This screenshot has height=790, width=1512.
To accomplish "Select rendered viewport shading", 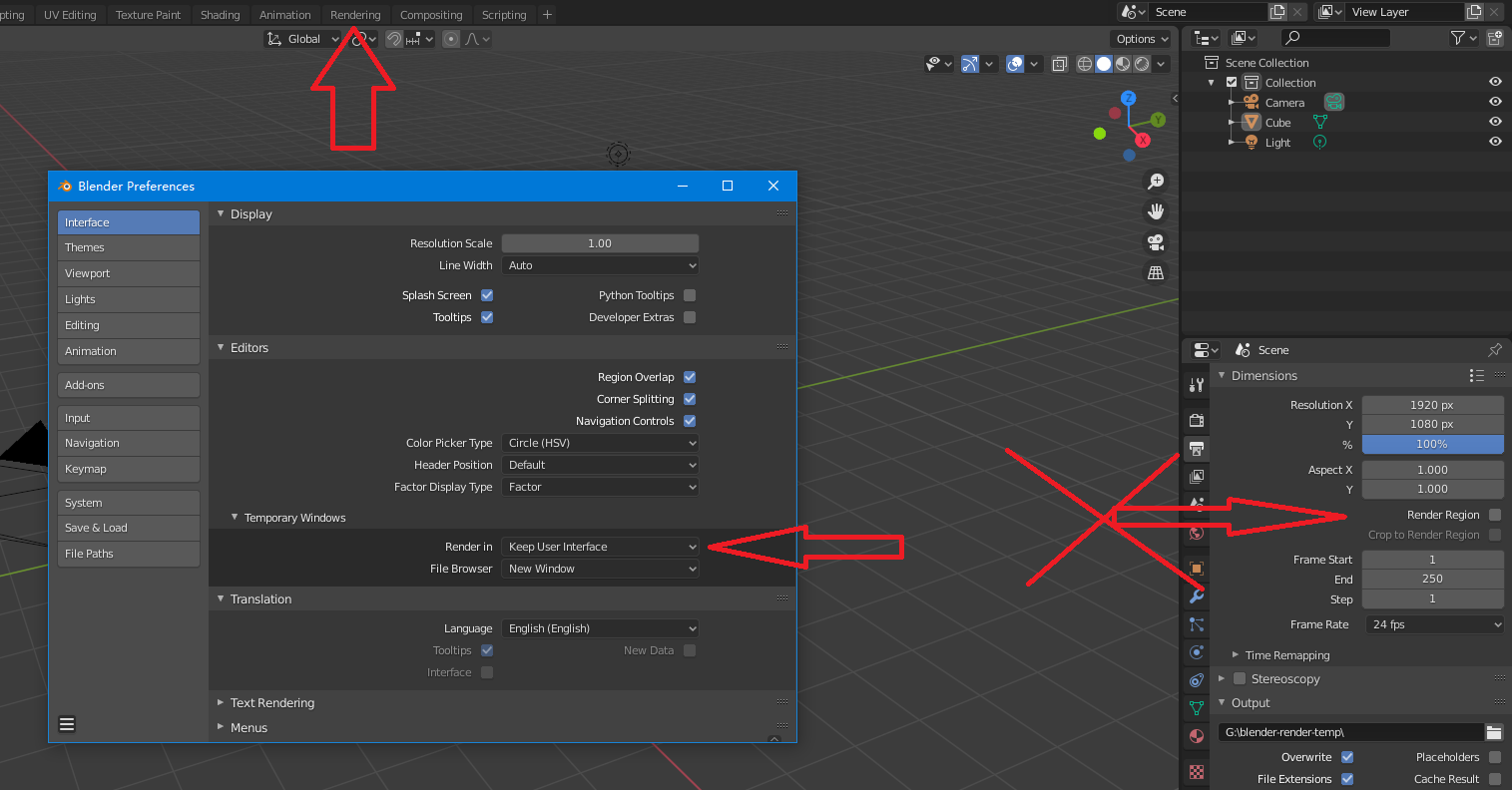I will (x=1142, y=64).
